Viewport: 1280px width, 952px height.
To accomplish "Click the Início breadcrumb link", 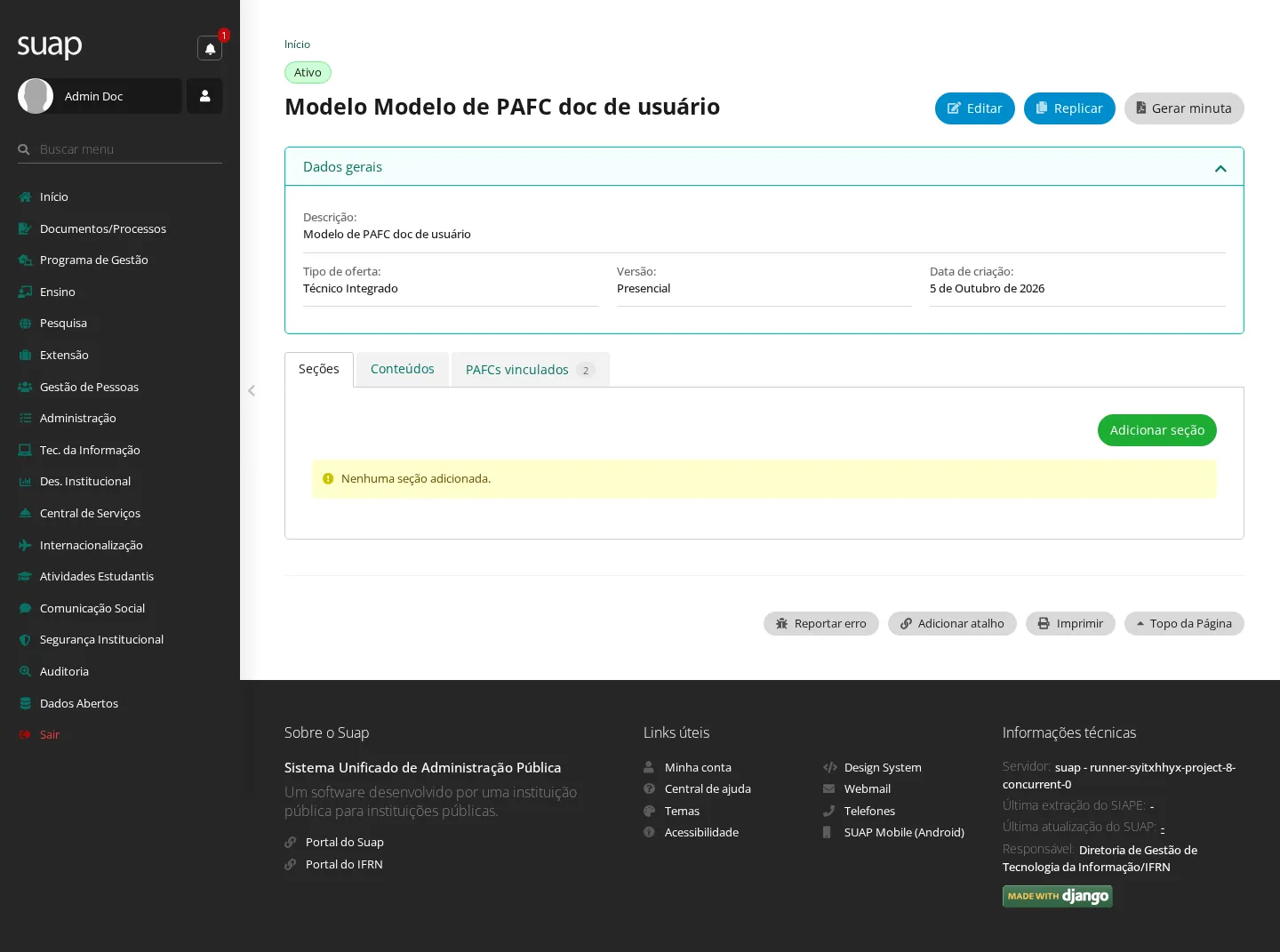I will pos(297,44).
